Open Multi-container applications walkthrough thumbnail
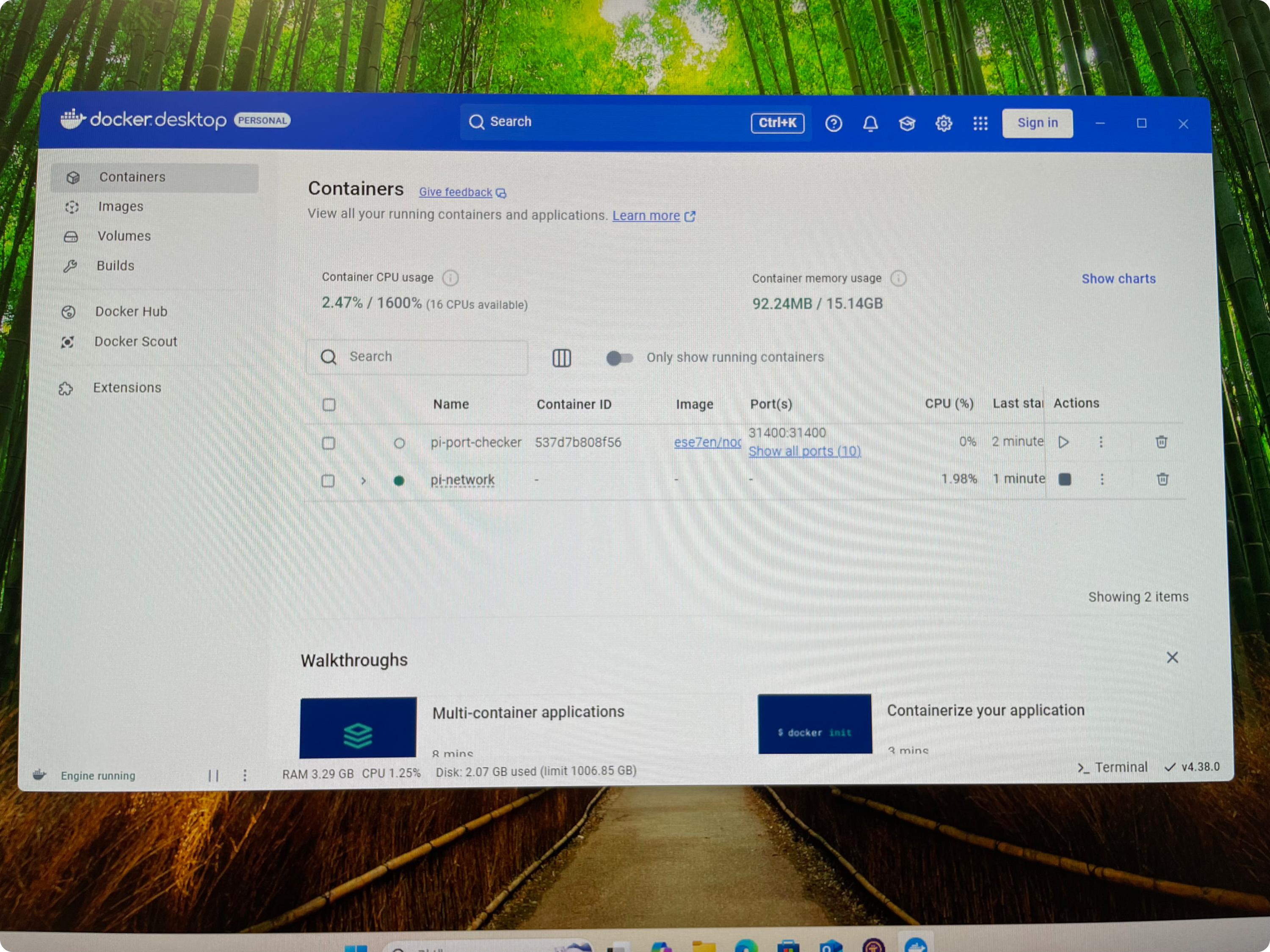Screen dimensions: 1270x952 [x=358, y=728]
